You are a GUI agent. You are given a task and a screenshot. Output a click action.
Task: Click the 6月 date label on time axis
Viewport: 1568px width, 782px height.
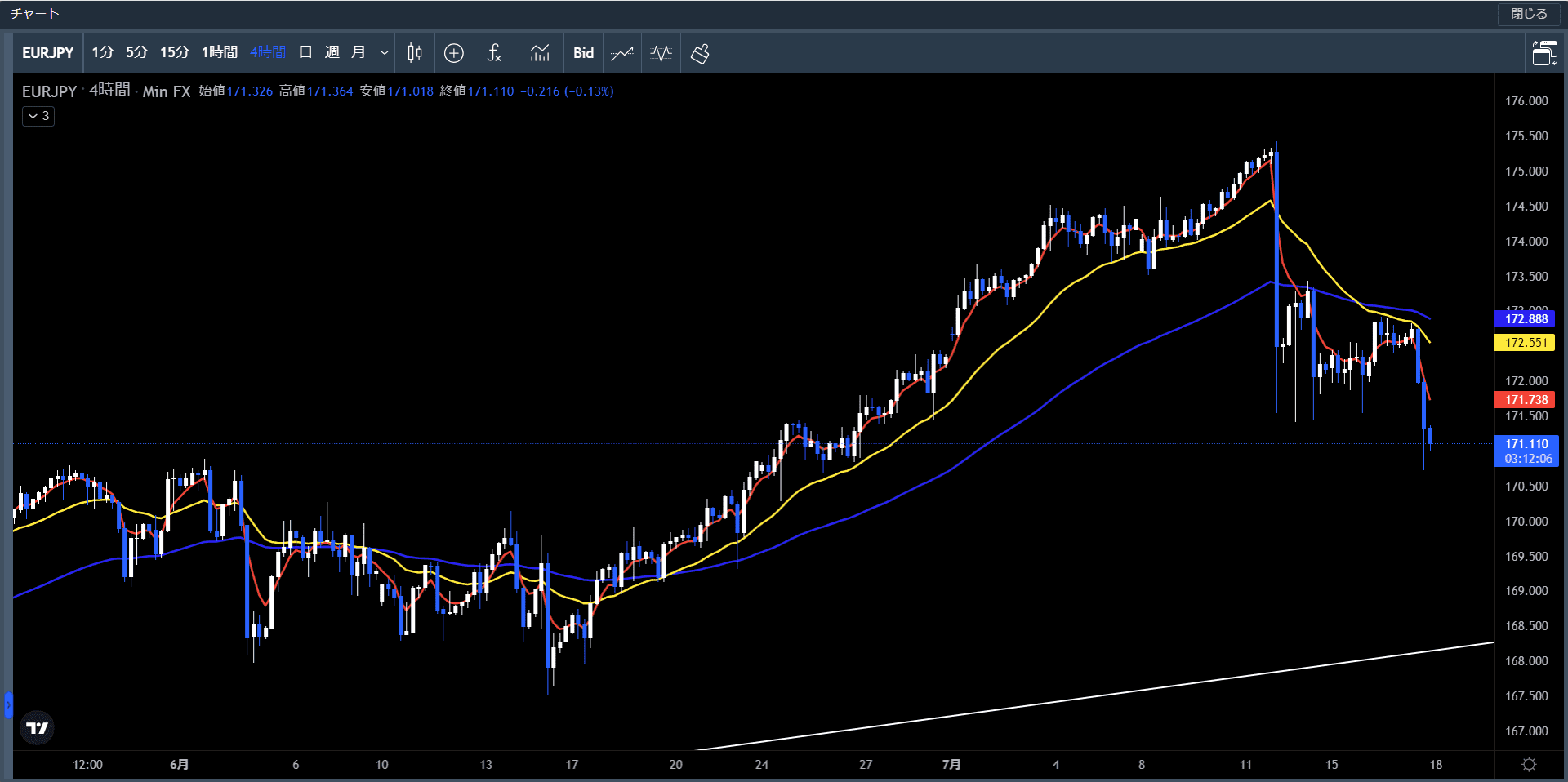click(x=180, y=765)
